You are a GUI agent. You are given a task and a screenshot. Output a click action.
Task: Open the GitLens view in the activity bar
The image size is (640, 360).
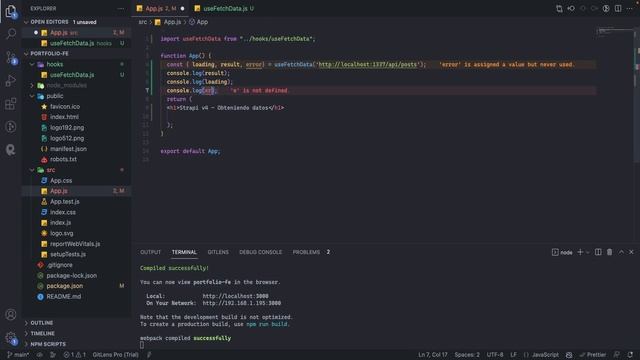[11, 127]
